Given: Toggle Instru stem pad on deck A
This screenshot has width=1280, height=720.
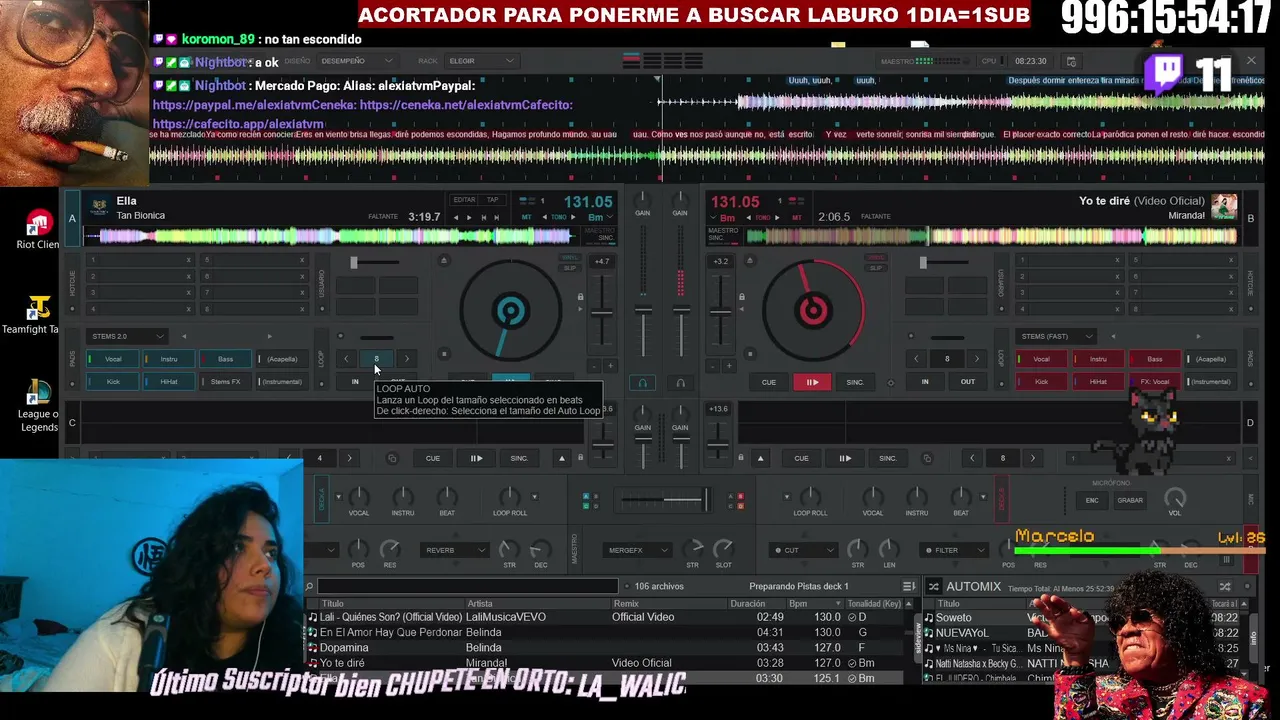Looking at the screenshot, I should [169, 359].
